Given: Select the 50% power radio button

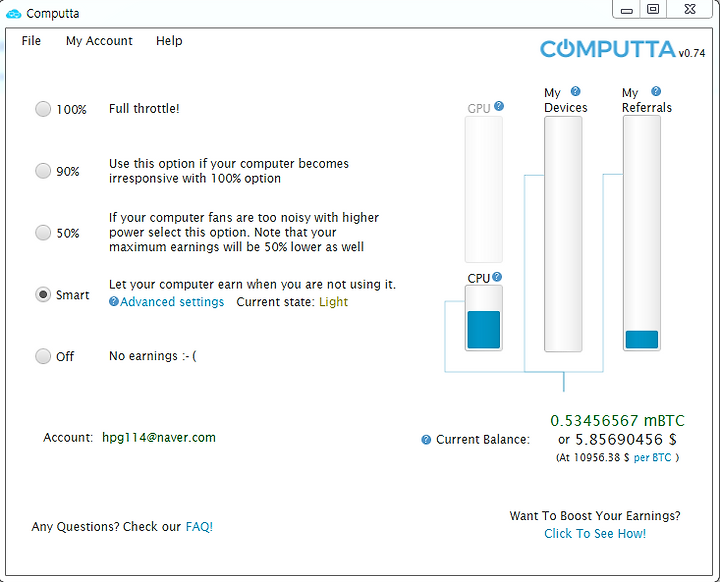Looking at the screenshot, I should pyautogui.click(x=43, y=232).
